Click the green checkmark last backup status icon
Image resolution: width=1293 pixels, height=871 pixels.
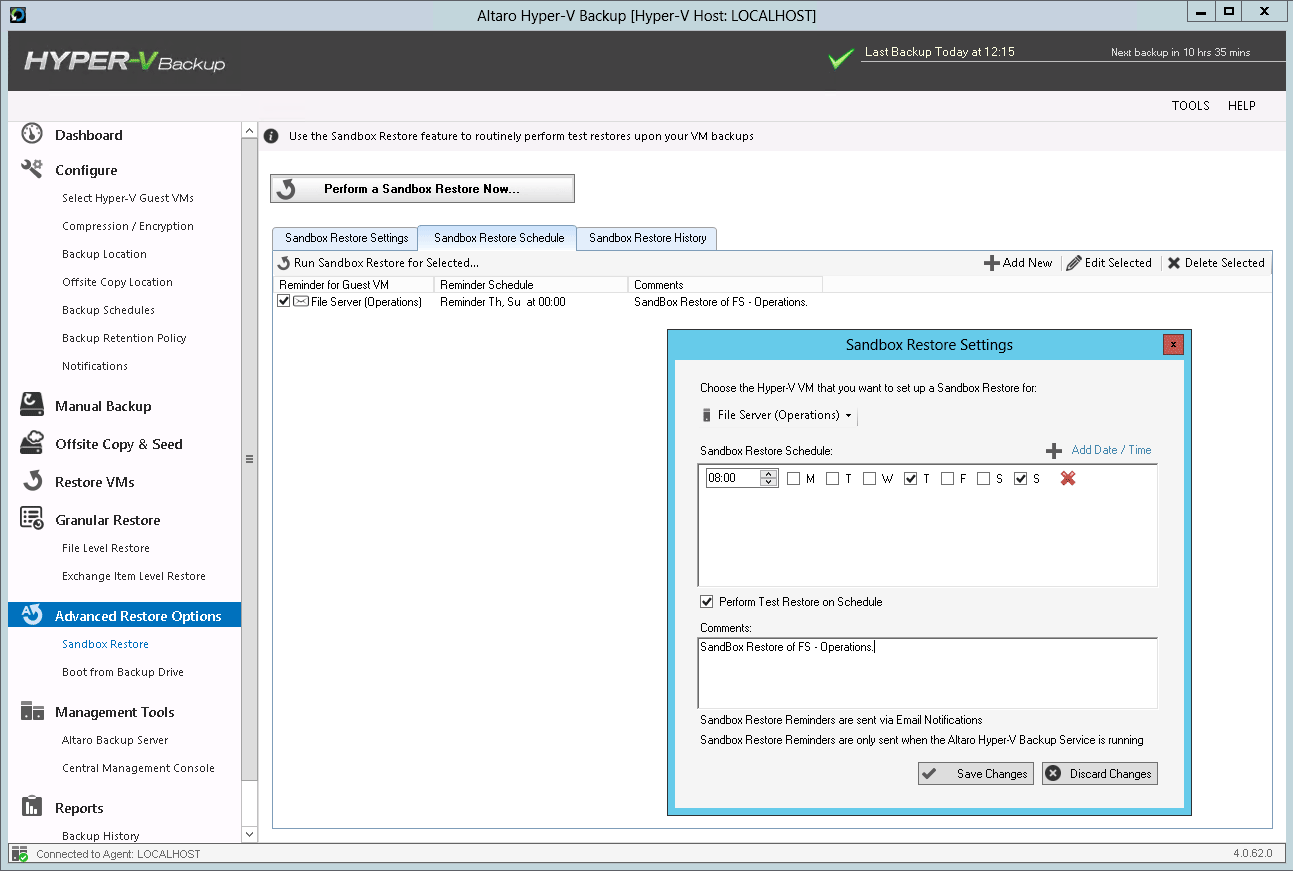(842, 58)
